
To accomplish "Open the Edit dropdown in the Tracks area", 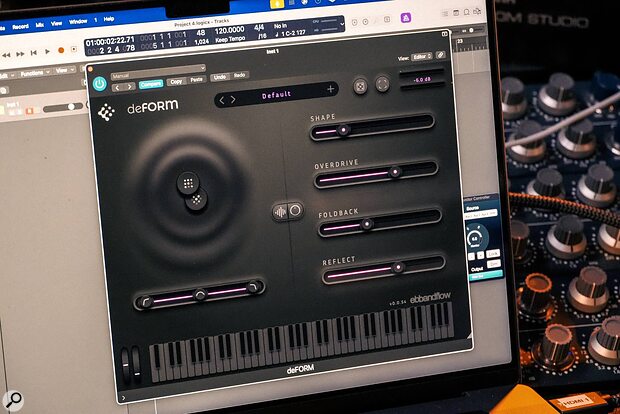I will 6,75.
